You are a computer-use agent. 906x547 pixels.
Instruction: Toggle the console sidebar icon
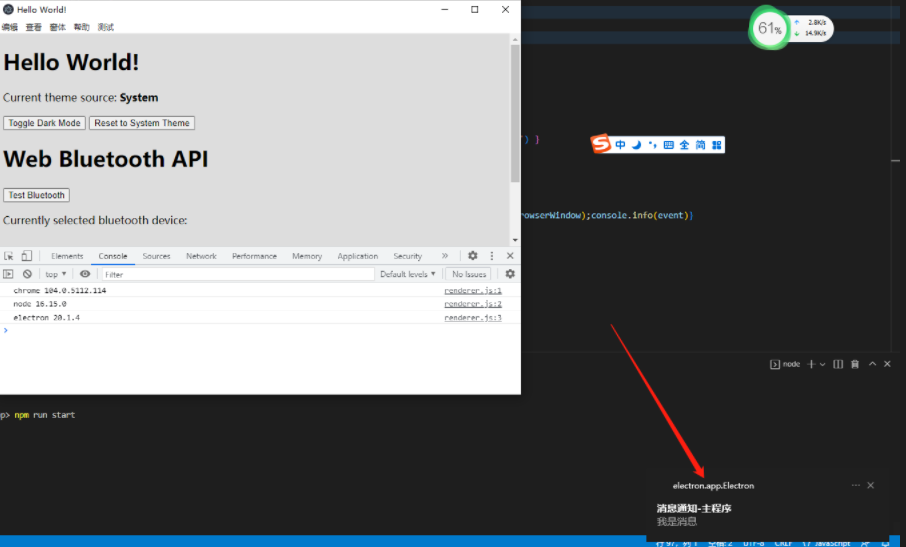(x=8, y=274)
